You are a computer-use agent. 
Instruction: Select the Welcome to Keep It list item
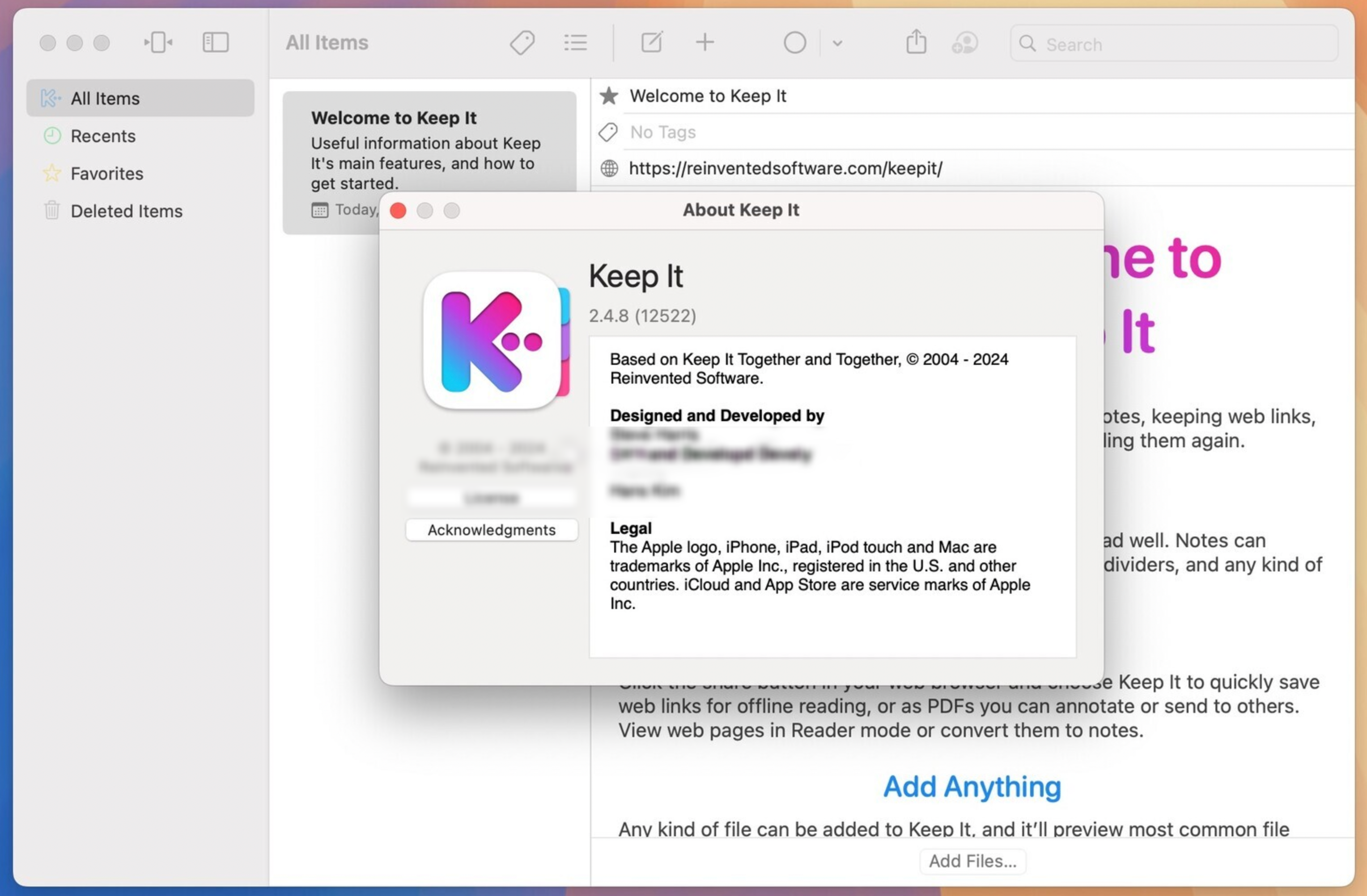tap(429, 162)
